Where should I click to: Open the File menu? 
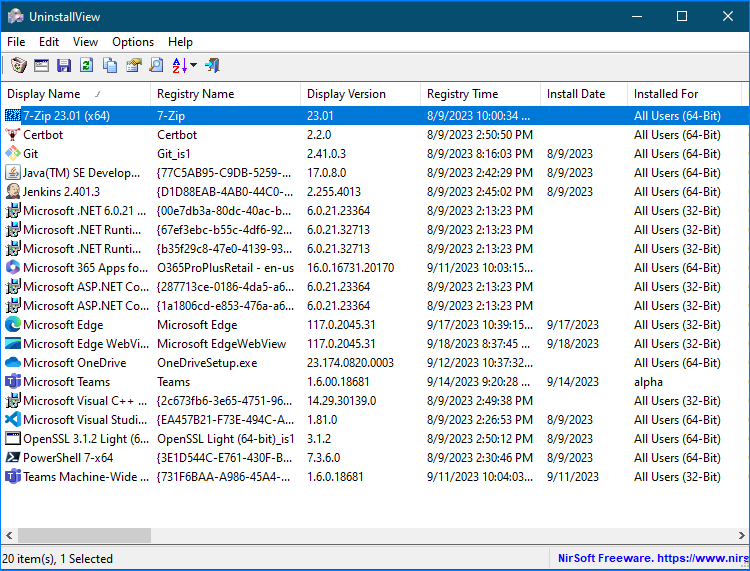point(16,42)
